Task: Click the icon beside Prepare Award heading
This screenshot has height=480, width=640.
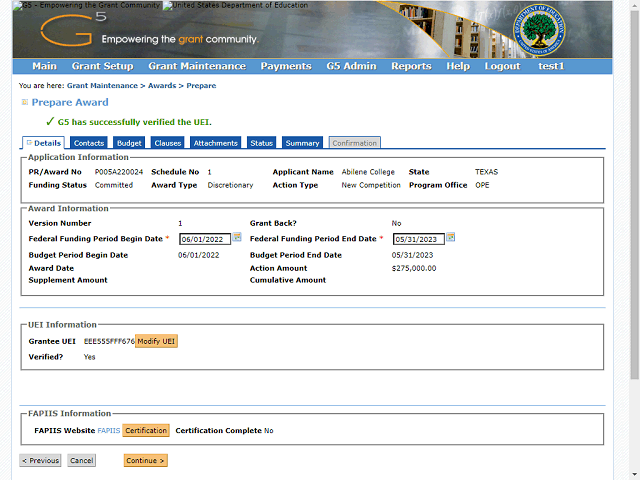Action: coord(25,102)
